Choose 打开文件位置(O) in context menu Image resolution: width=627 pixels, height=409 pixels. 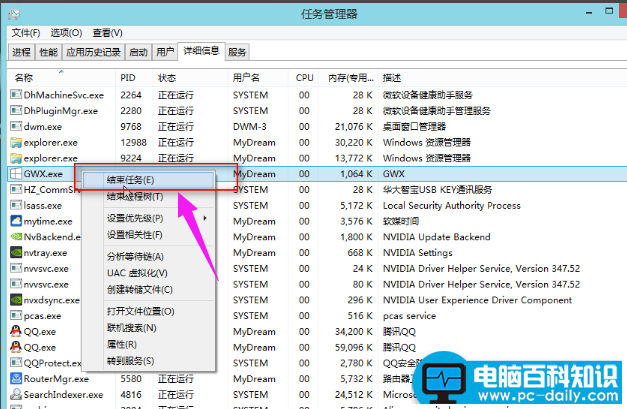point(148,311)
